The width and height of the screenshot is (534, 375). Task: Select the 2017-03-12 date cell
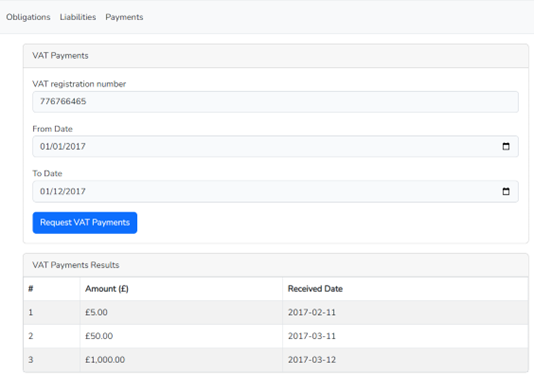[x=405, y=360]
